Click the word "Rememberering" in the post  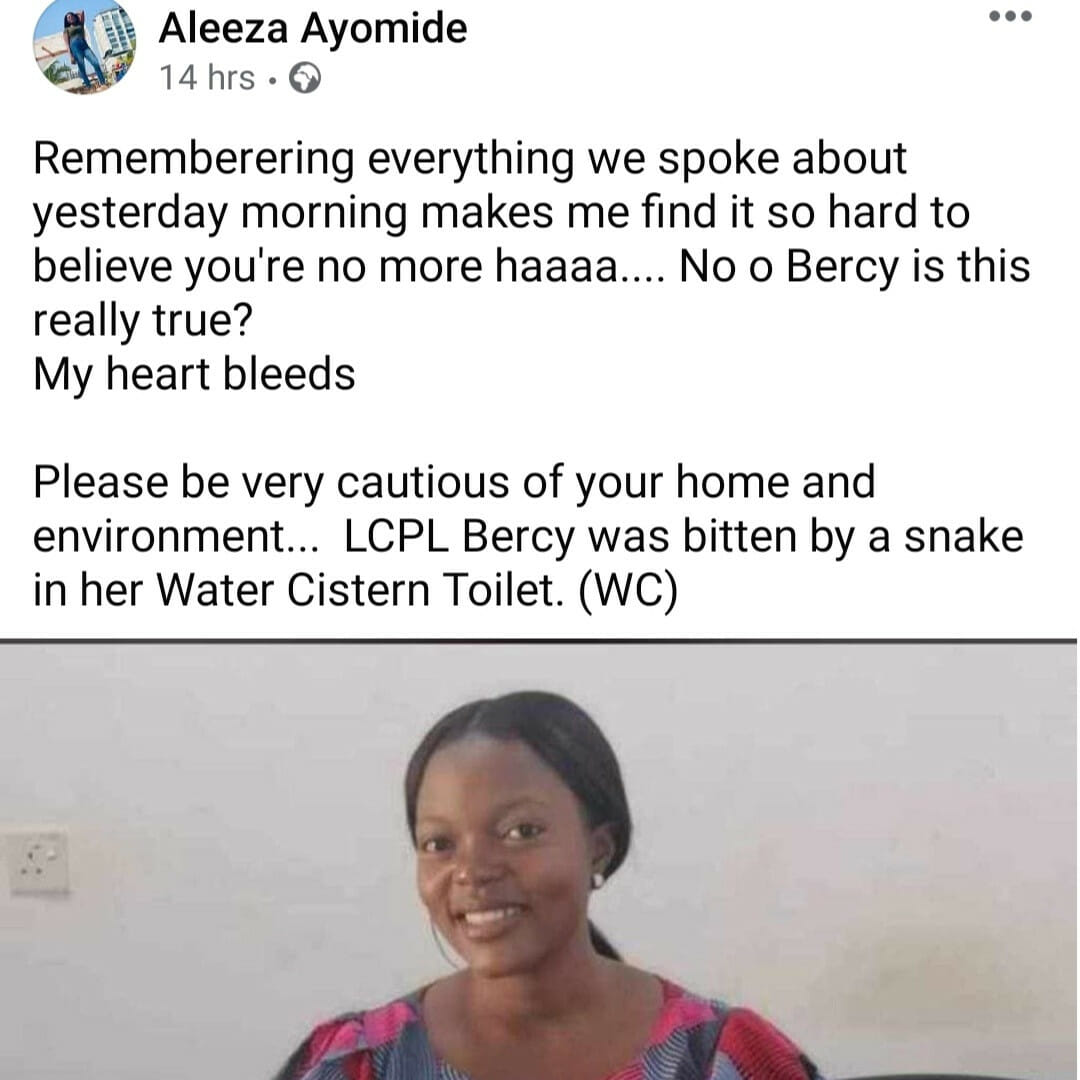(x=192, y=159)
